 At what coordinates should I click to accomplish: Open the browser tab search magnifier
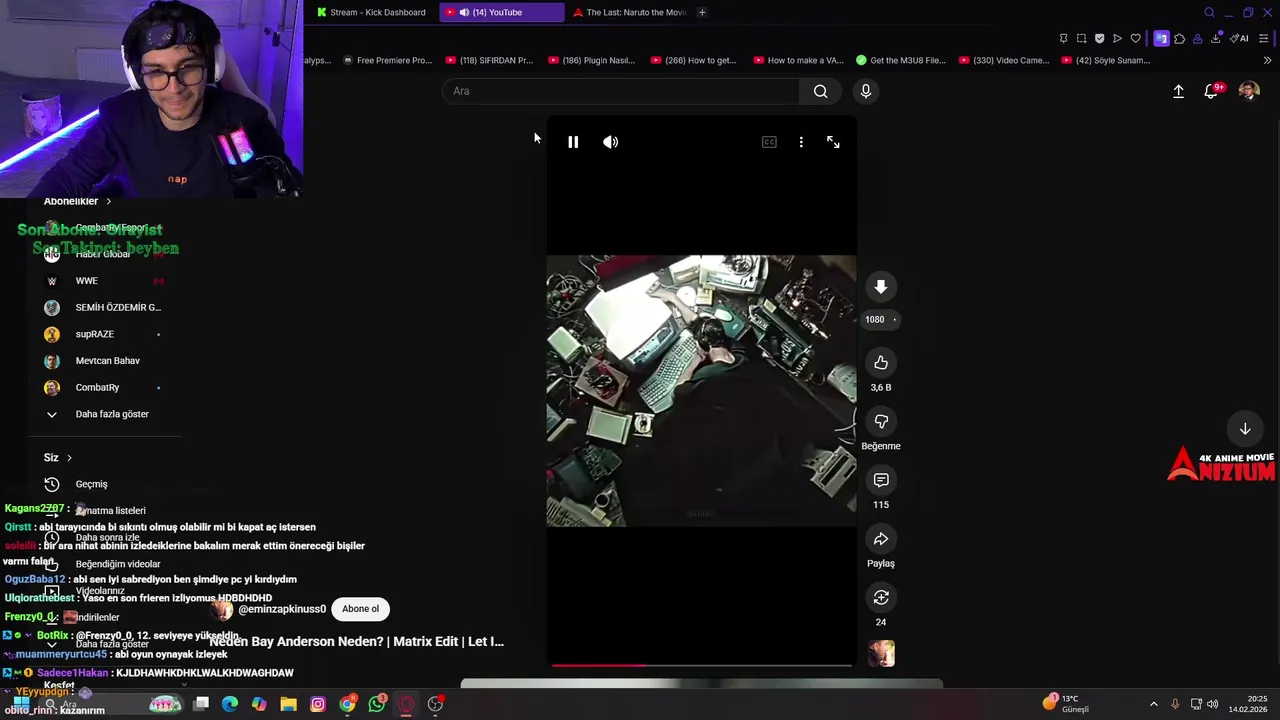pyautogui.click(x=1209, y=12)
